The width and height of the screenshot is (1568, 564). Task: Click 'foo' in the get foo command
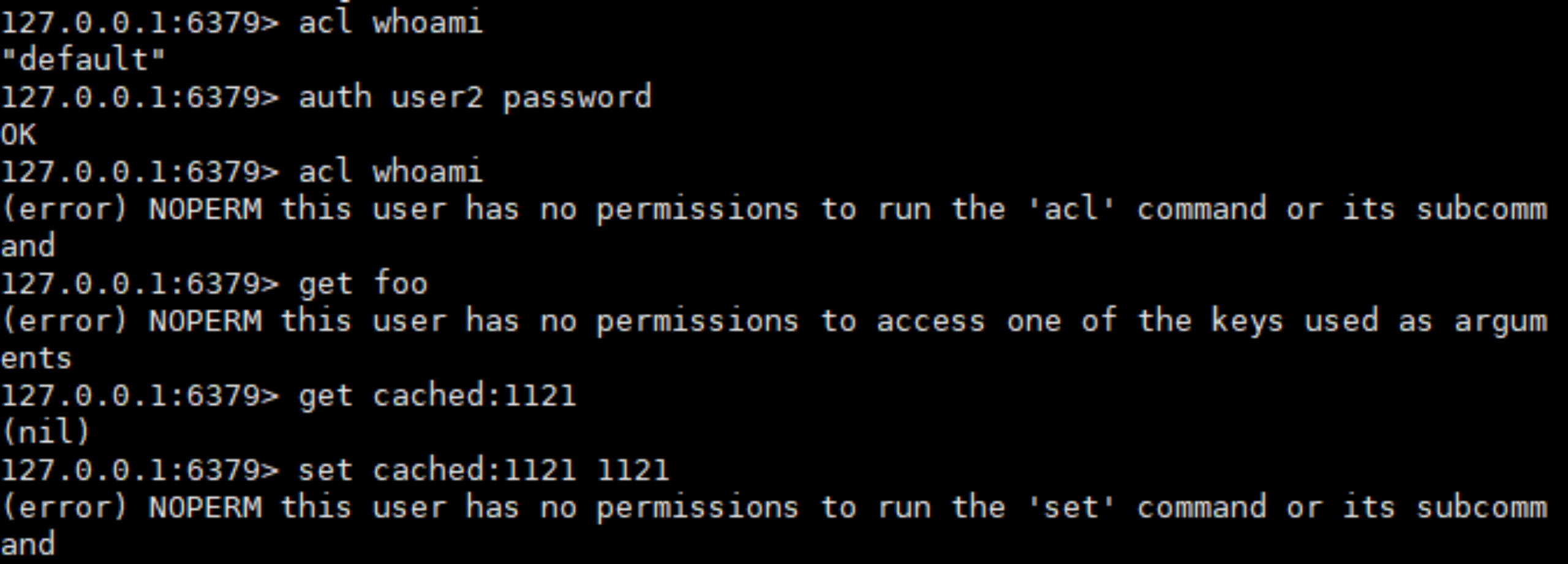click(x=401, y=284)
